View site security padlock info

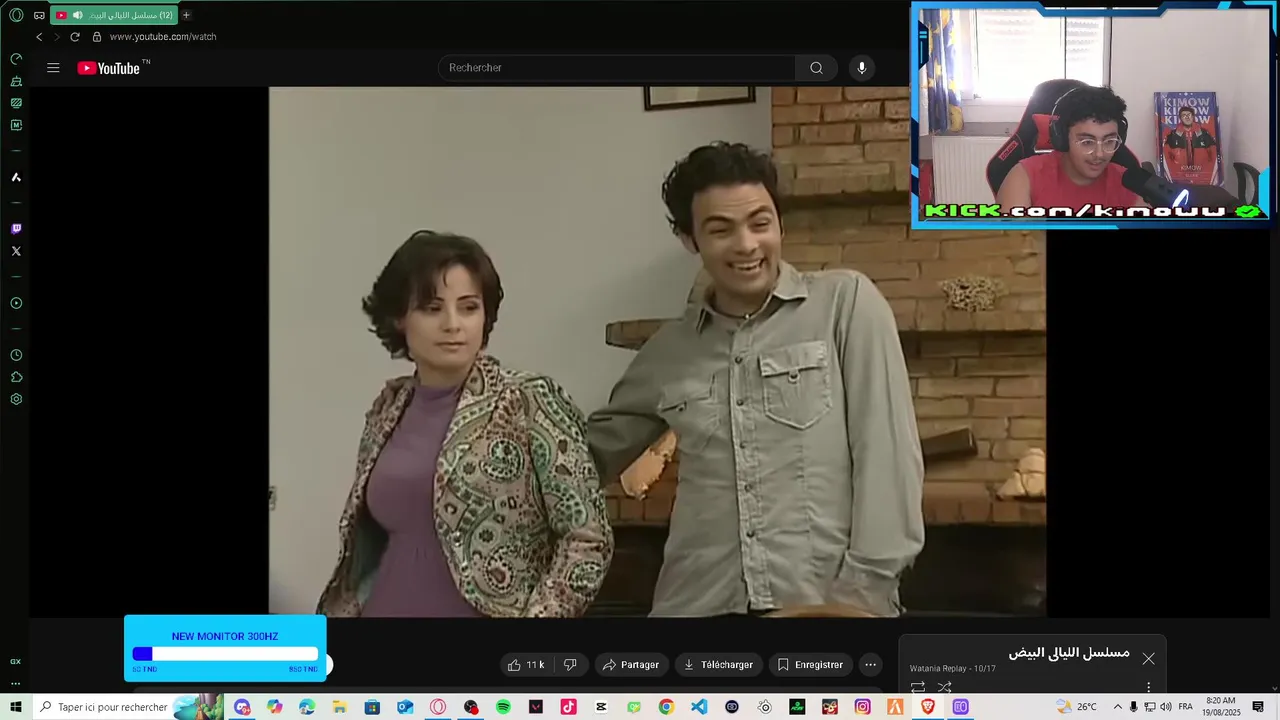click(x=97, y=37)
